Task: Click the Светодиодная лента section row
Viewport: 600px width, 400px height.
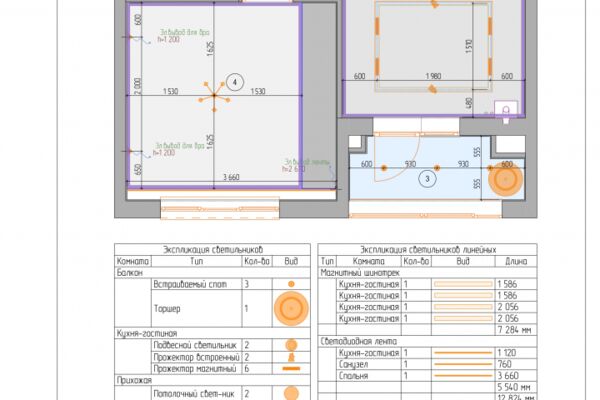Action: pos(427,341)
